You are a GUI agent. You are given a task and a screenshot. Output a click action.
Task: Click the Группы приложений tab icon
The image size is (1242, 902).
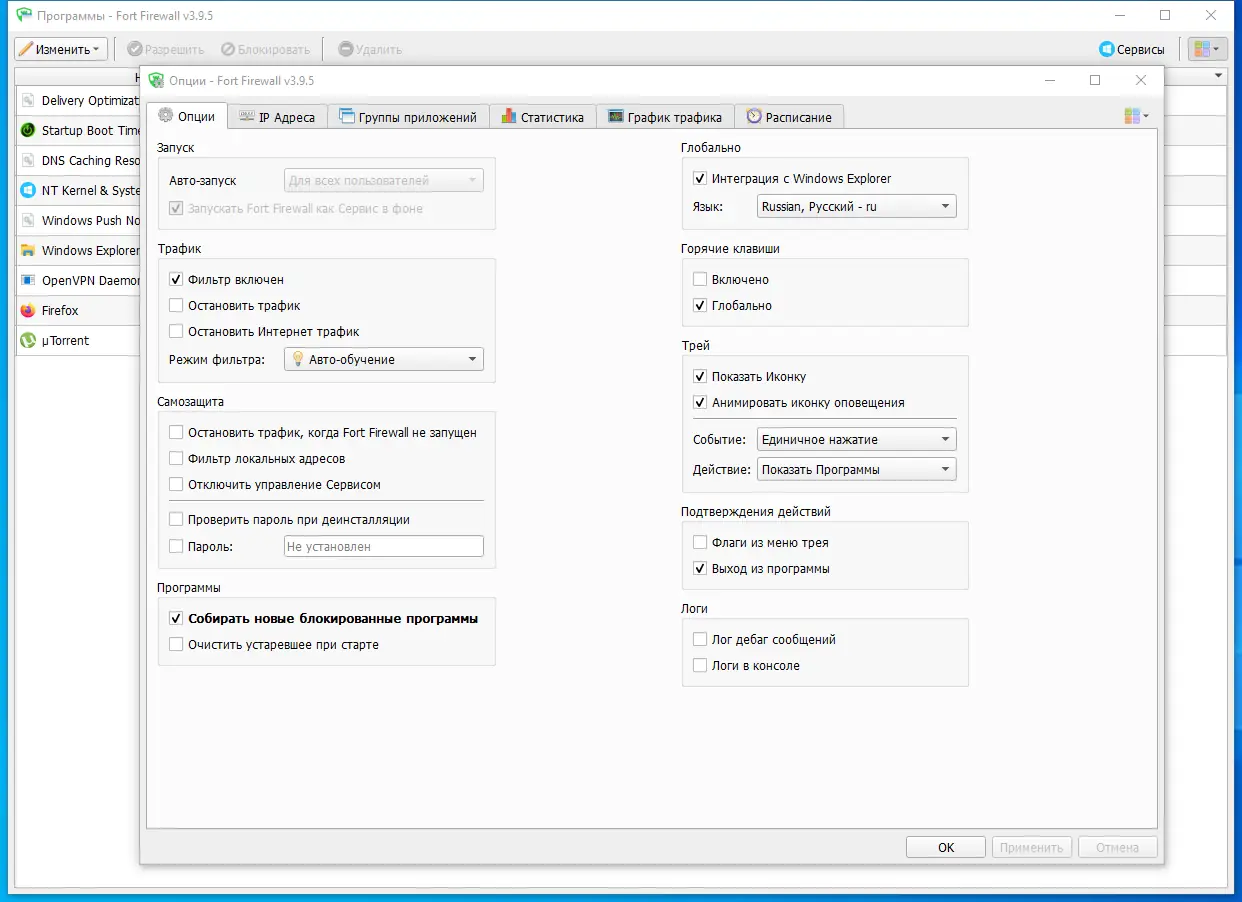click(347, 117)
